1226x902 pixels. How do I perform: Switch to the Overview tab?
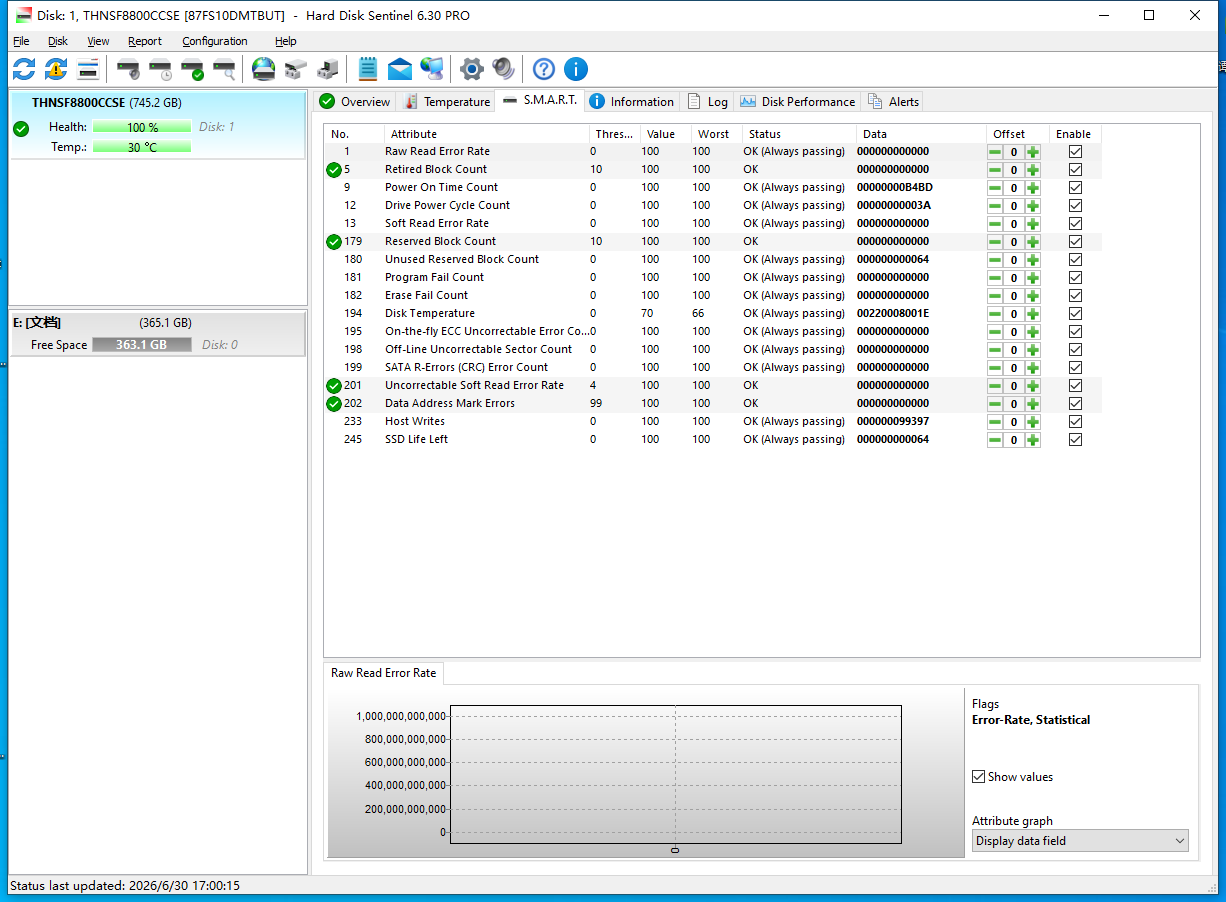355,102
